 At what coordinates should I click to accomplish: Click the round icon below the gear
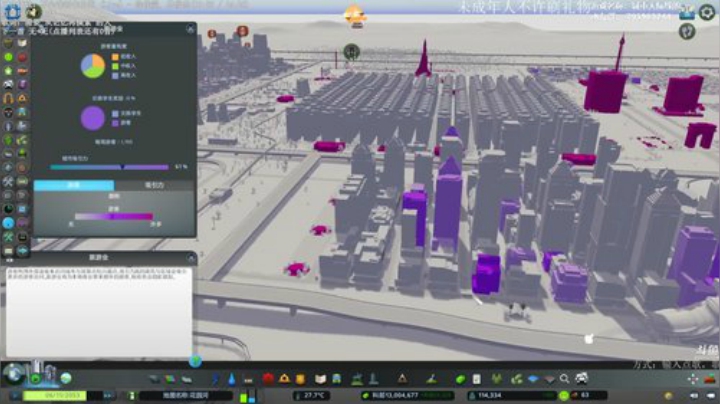pos(687,32)
